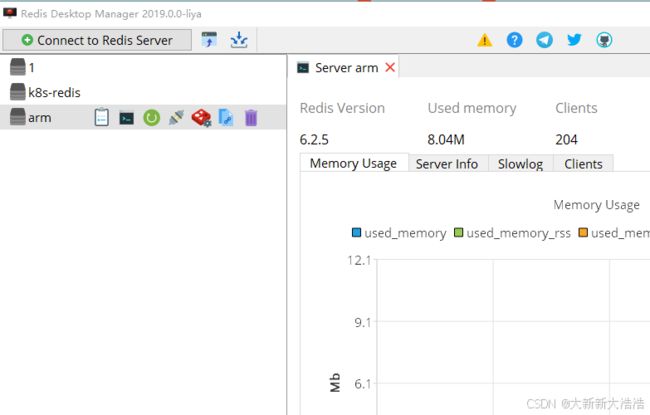This screenshot has height=415, width=650.
Task: Toggle used_memory_rss green legend swatch
Action: 458,233
